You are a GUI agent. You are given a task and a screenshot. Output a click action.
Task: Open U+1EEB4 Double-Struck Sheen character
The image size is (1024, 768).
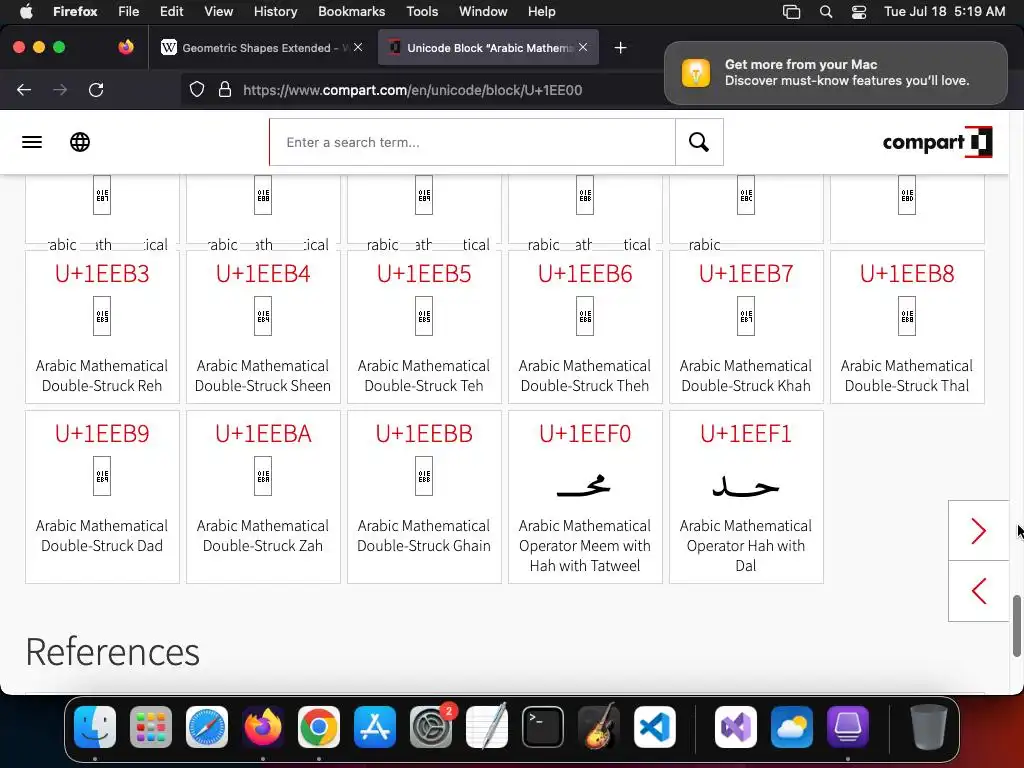pyautogui.click(x=263, y=327)
